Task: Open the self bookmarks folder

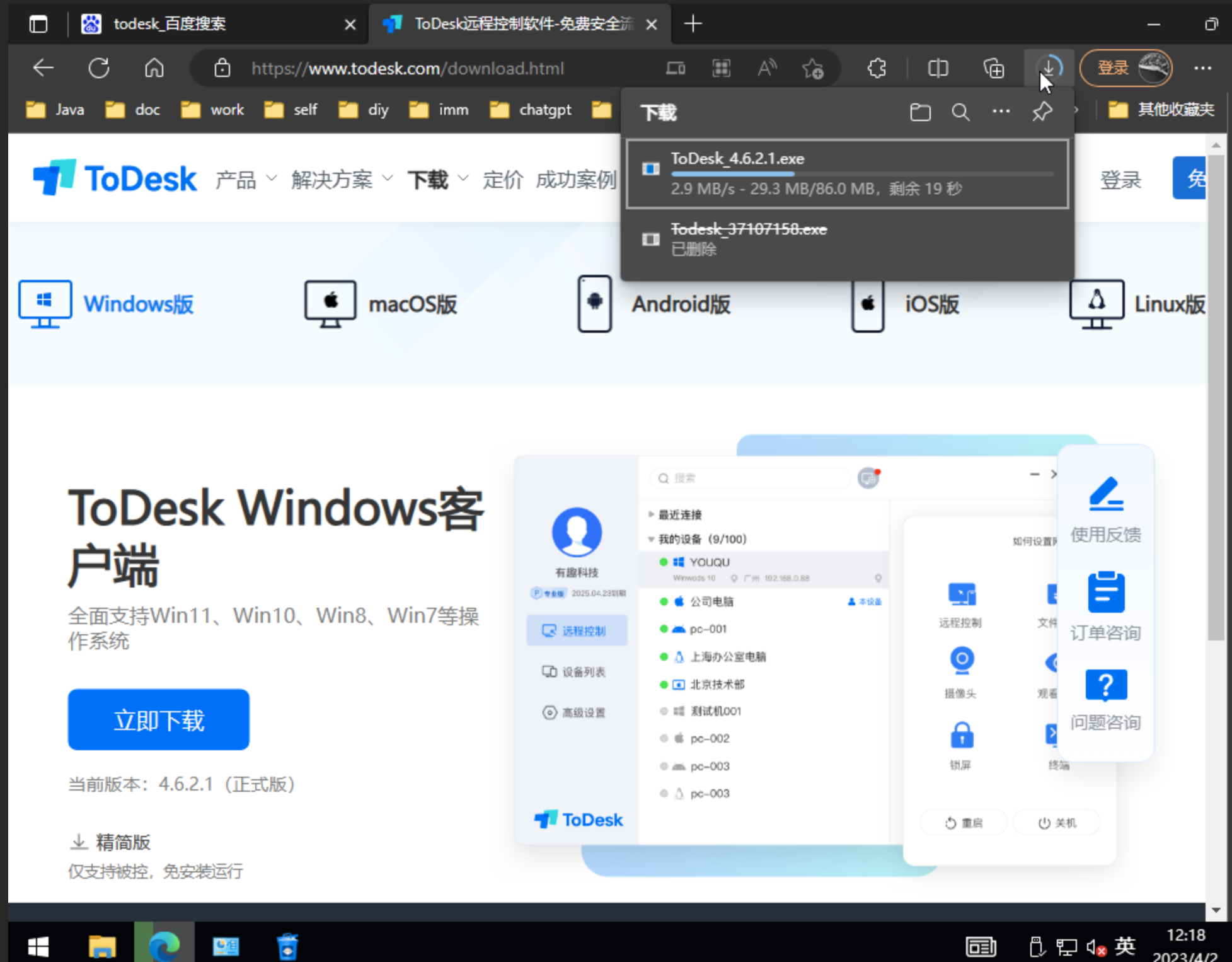Action: click(x=291, y=110)
